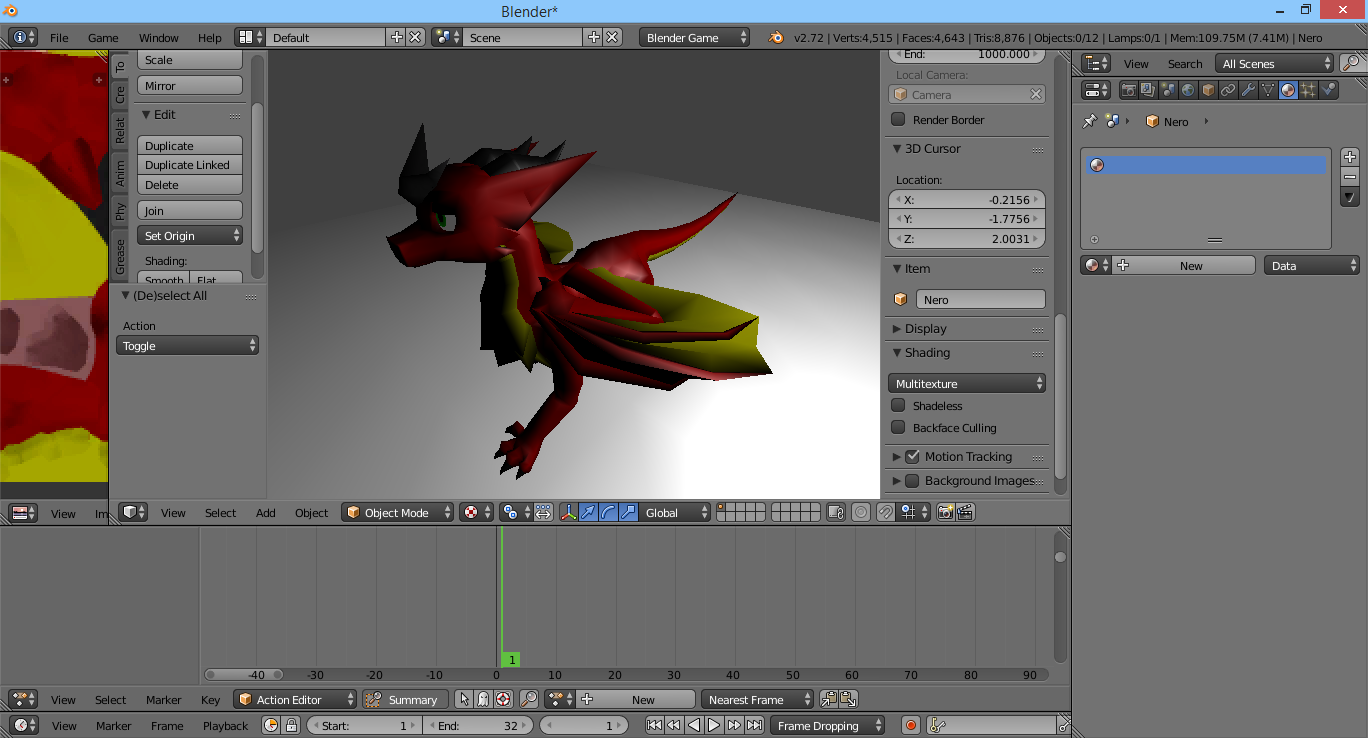Enable the translate manipulator arrow
Image resolution: width=1368 pixels, height=738 pixels.
588,512
